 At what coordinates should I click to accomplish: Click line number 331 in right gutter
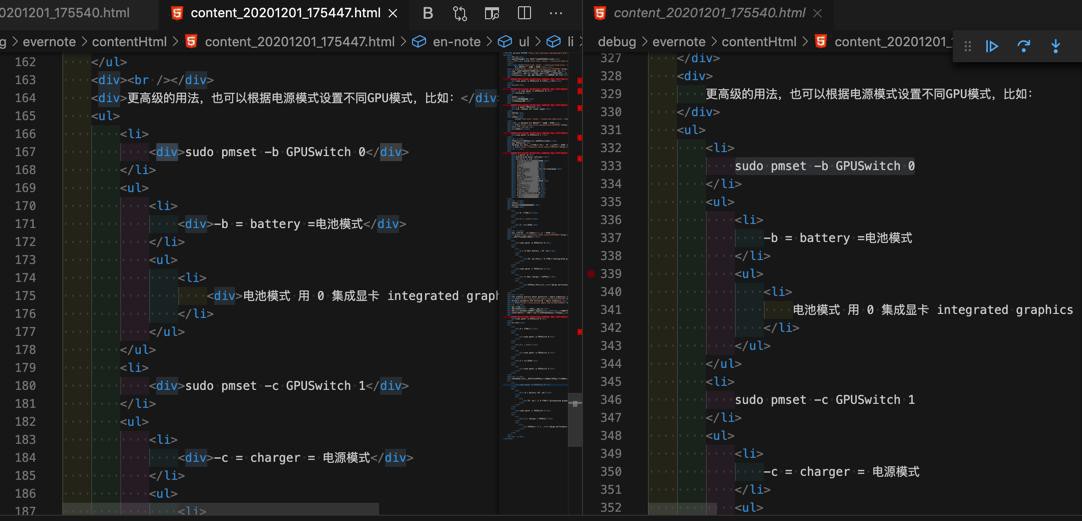(611, 130)
